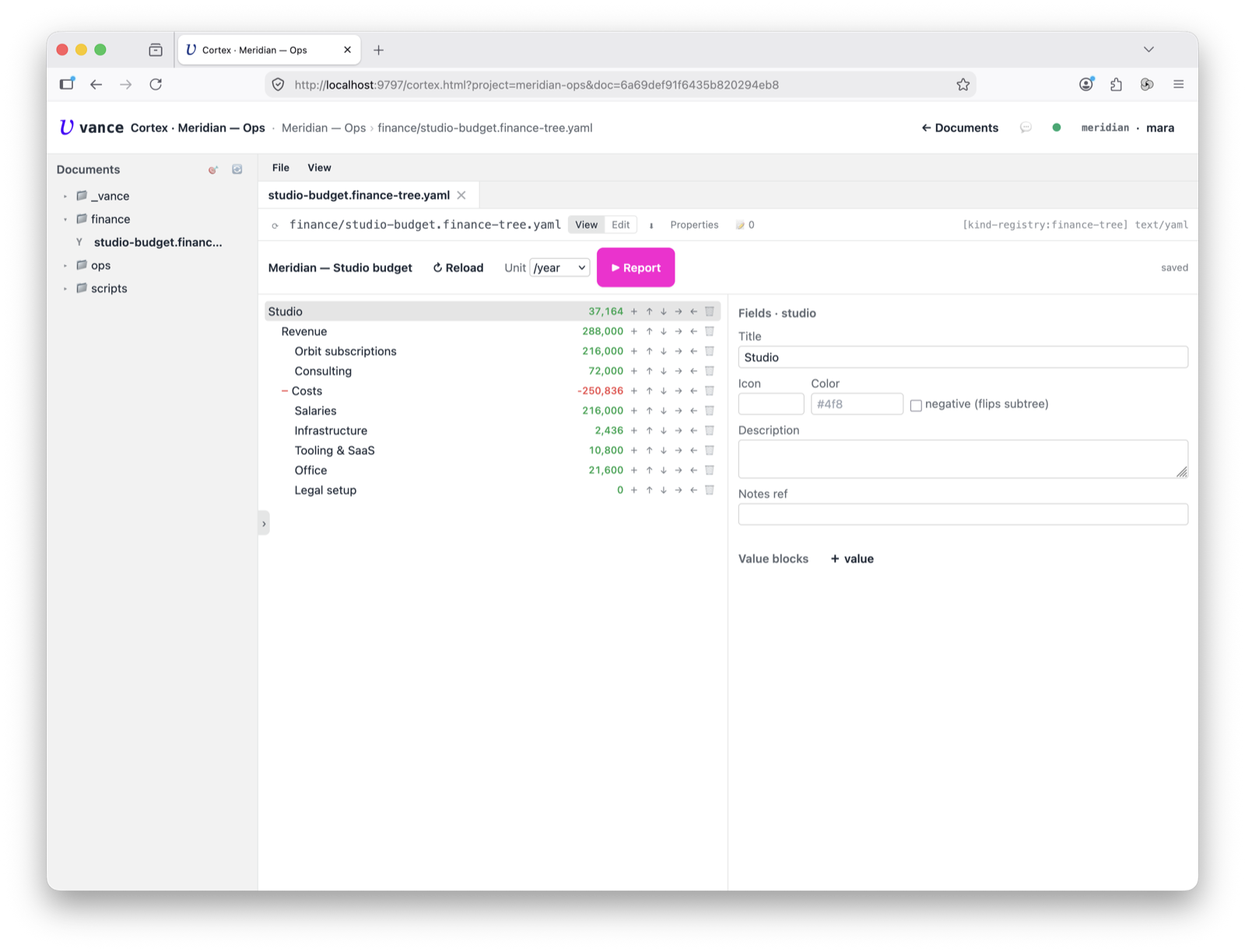1245x952 pixels.
Task: Open the Unit /year dropdown
Action: click(x=559, y=268)
